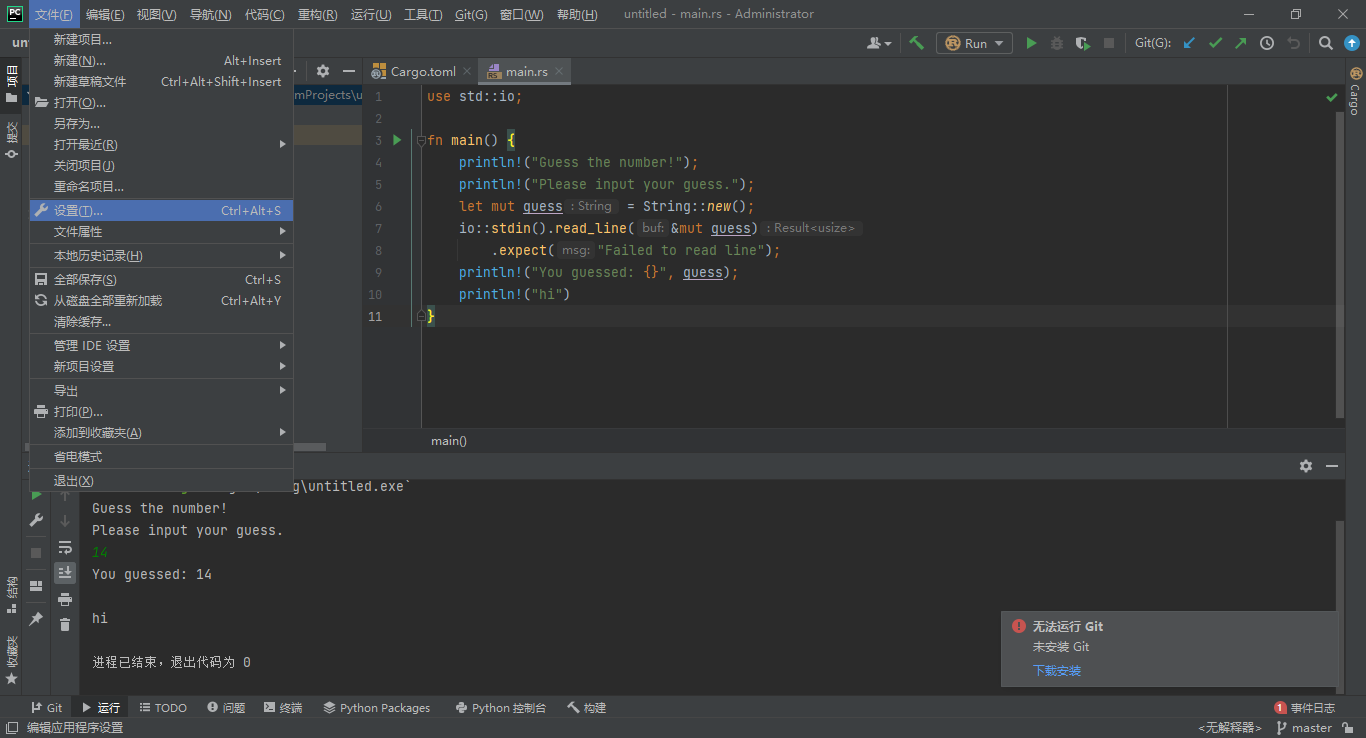Start debugging with the bug icon
This screenshot has height=738, width=1366.
point(1057,42)
